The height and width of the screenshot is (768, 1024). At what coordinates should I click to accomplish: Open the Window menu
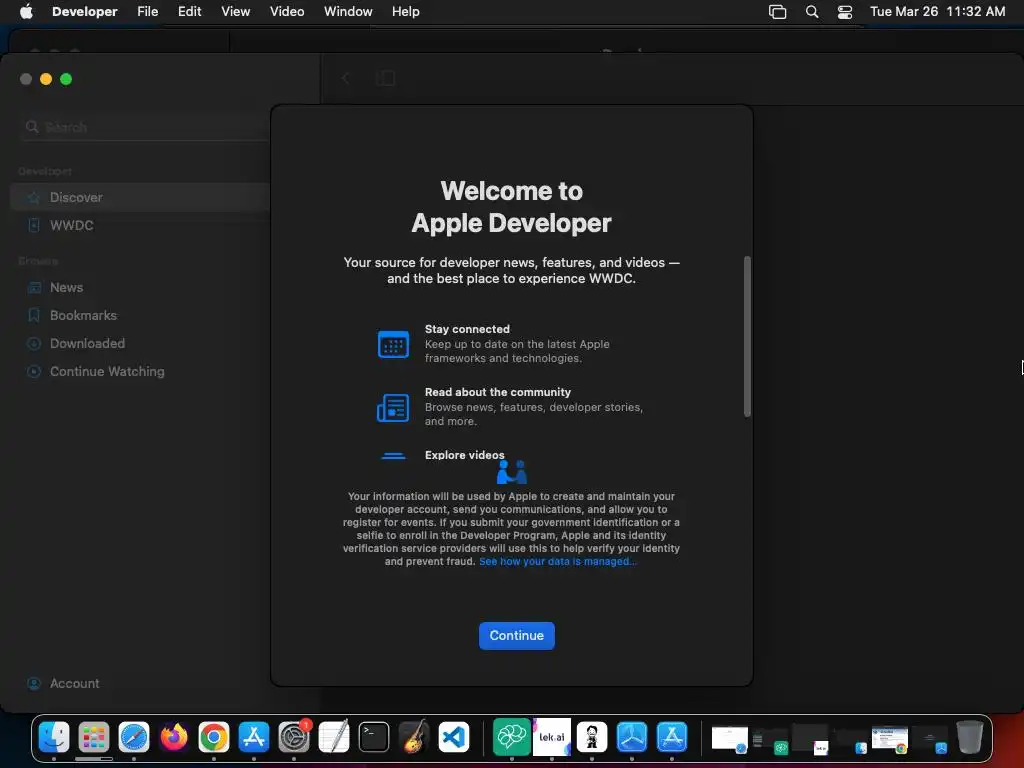pyautogui.click(x=348, y=12)
